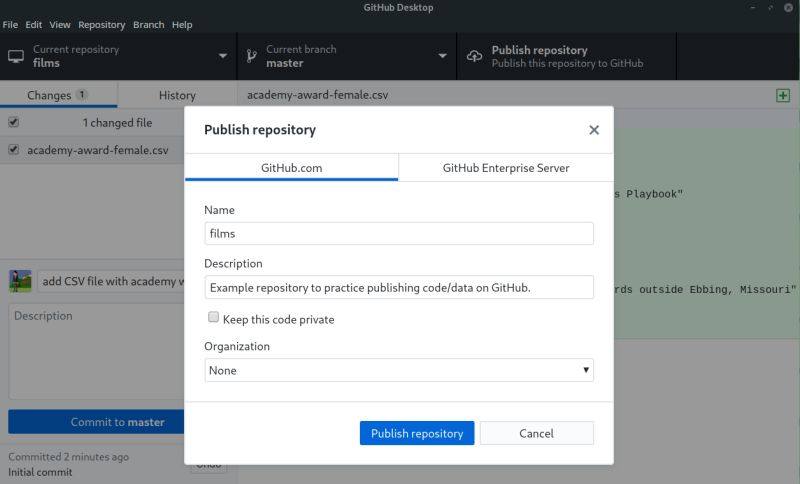Toggle the '1 changed file' select-all checkbox
Image resolution: width=800 pixels, height=484 pixels.
click(14, 122)
